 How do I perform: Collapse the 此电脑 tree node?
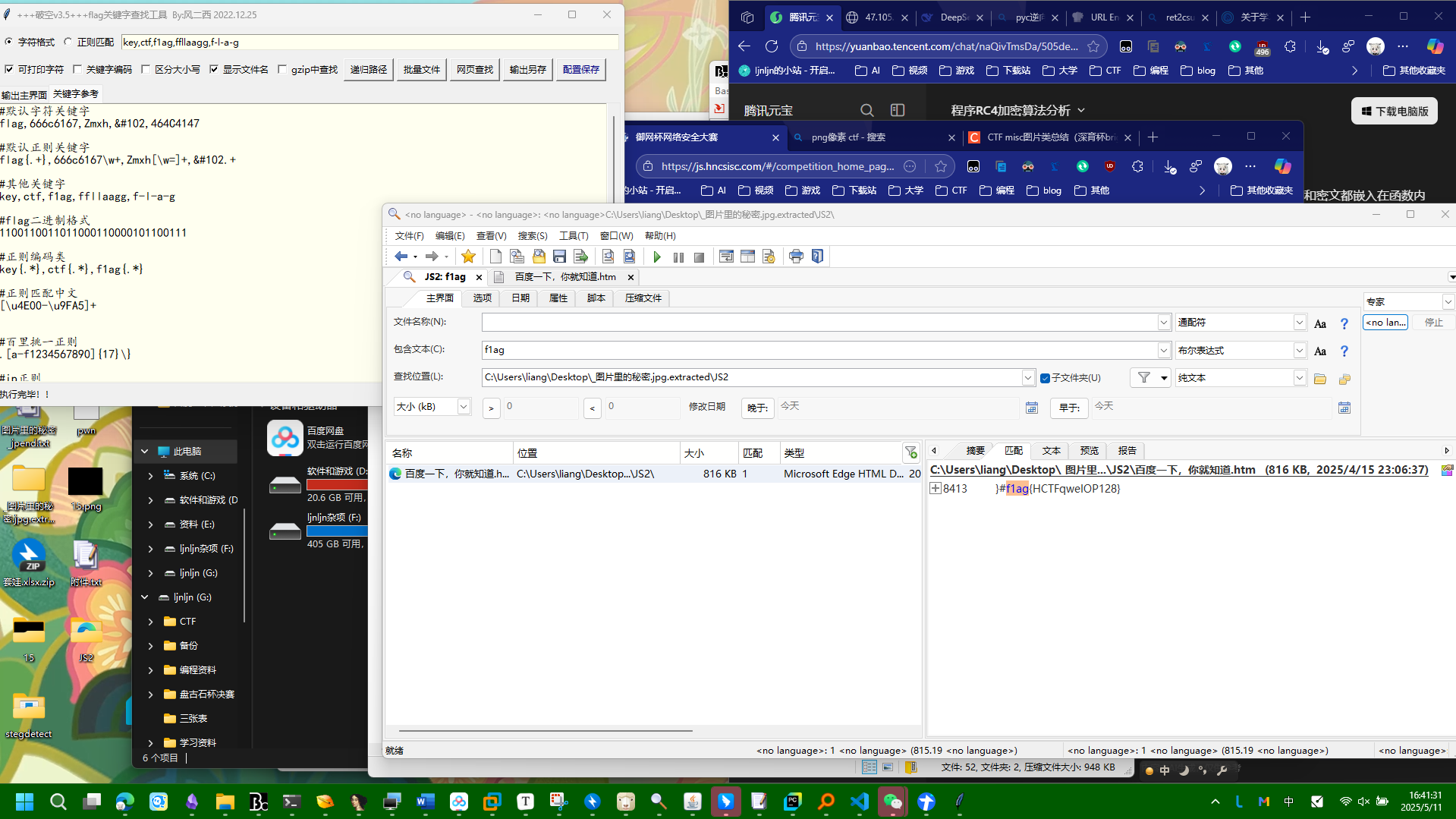point(145,452)
